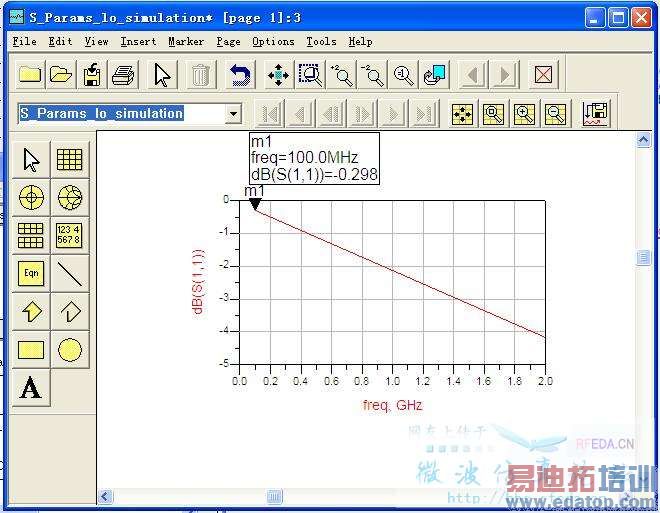Go to next page with the right triangle
The width and height of the screenshot is (660, 513).
(504, 75)
